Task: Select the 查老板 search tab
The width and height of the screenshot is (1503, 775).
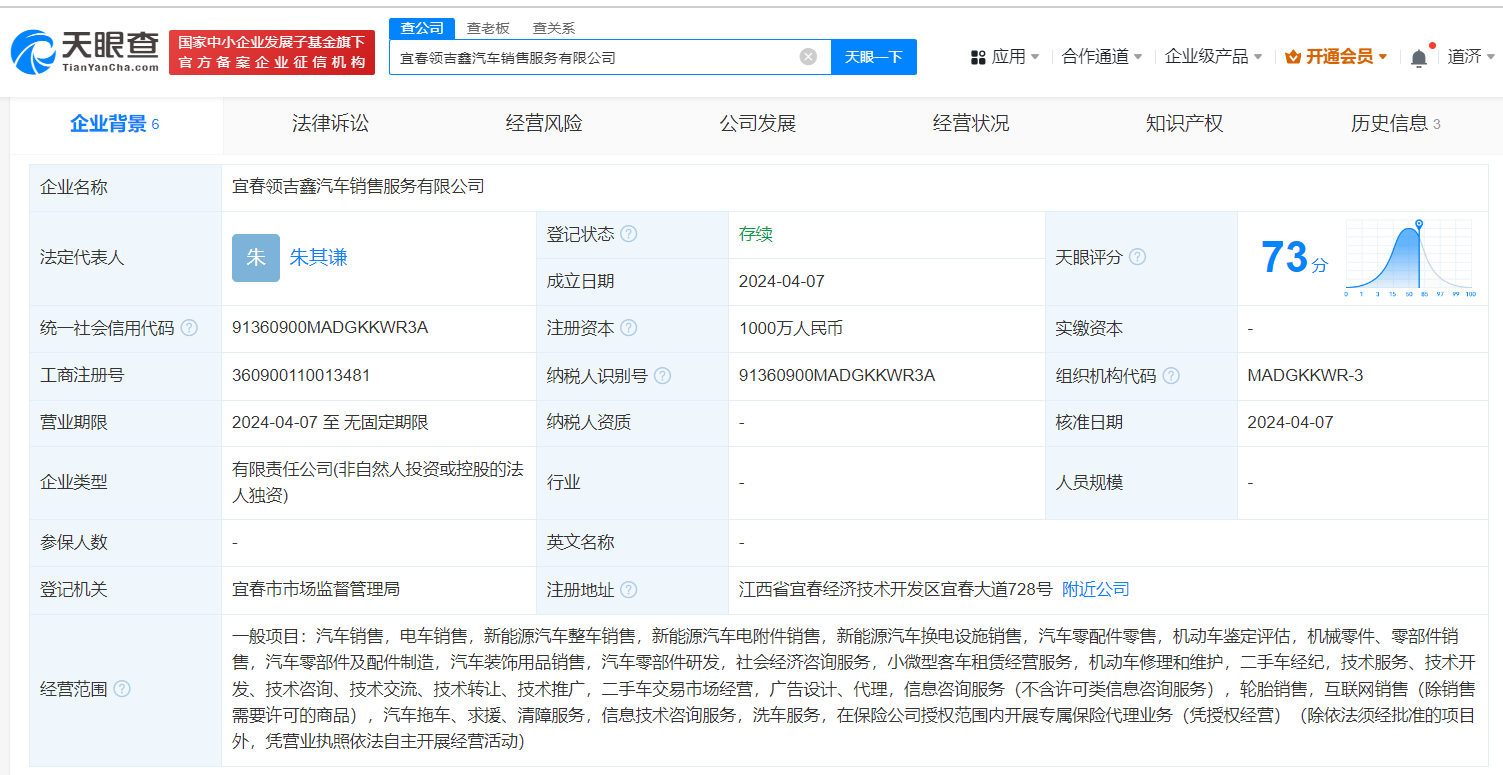Action: point(488,28)
